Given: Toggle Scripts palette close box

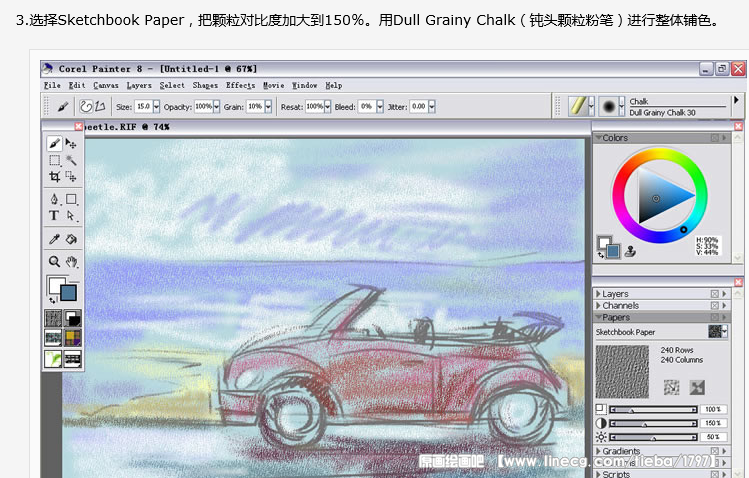Looking at the screenshot, I should [x=715, y=474].
